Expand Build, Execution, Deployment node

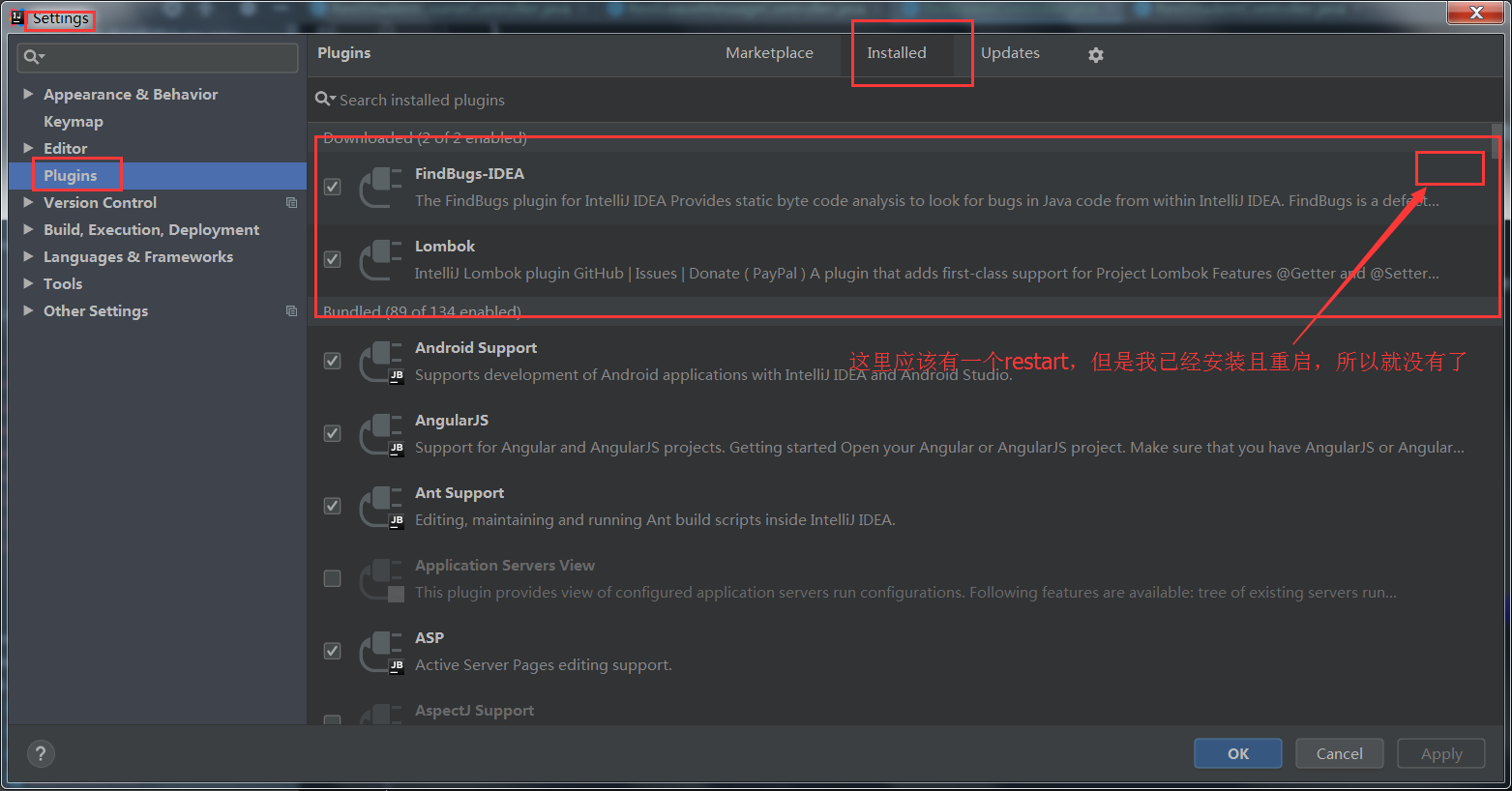click(x=28, y=229)
